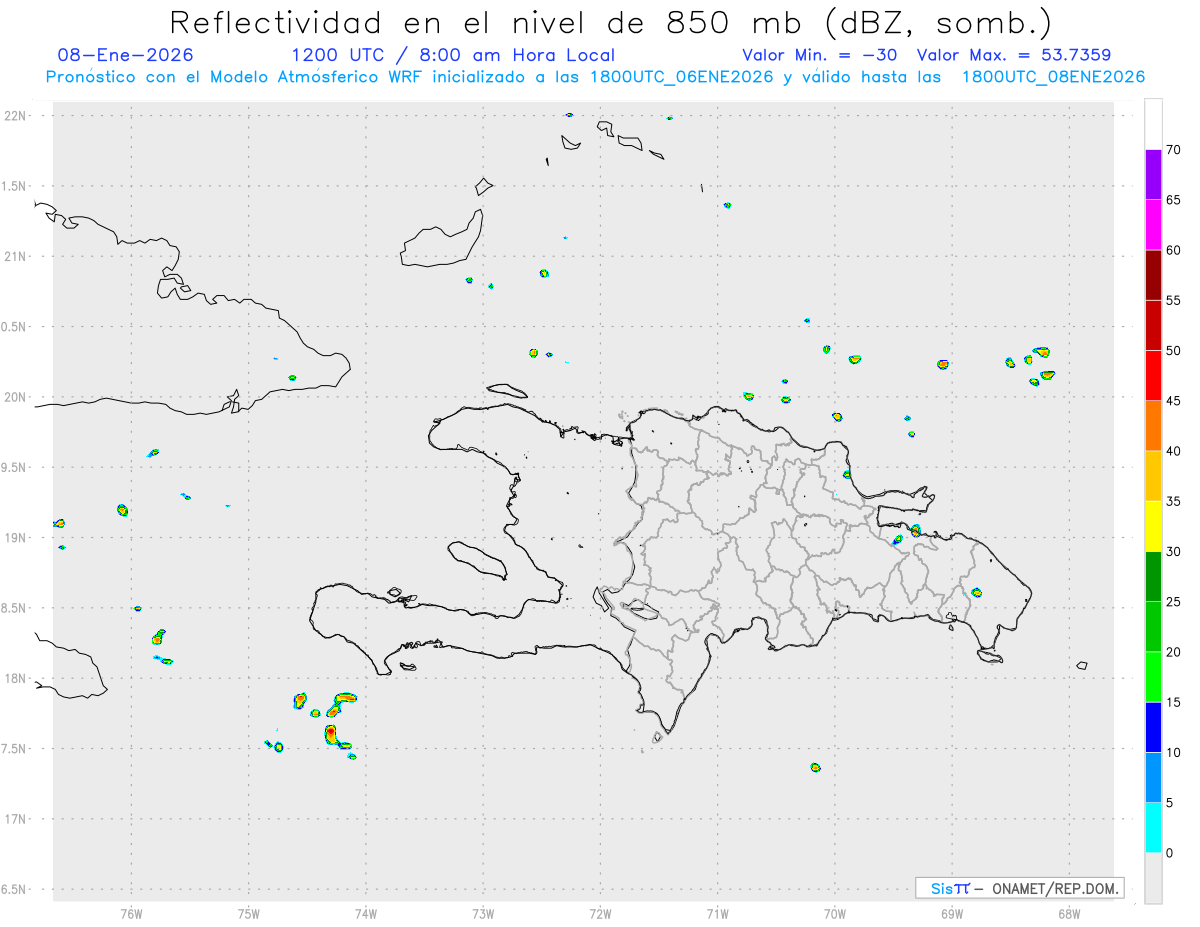
Task: Click the purple 65-70 dBZ color band
Action: [x=1153, y=175]
